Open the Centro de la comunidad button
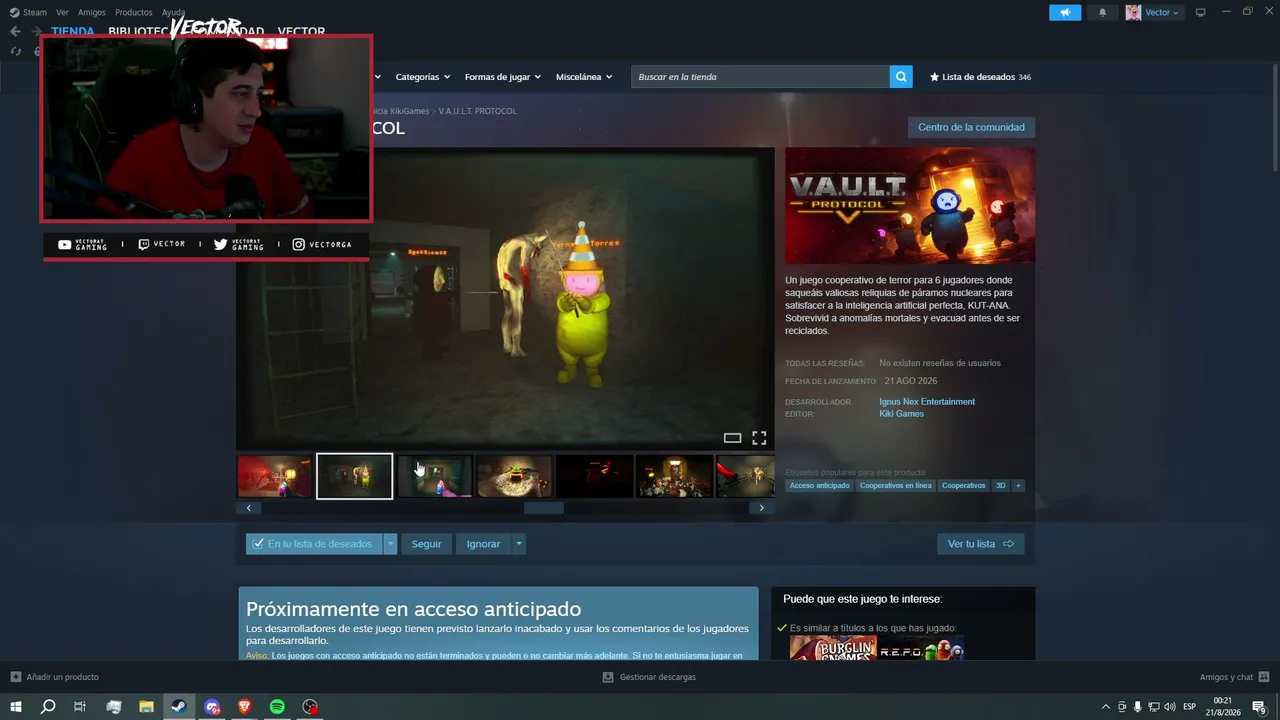1280x720 pixels. (971, 127)
